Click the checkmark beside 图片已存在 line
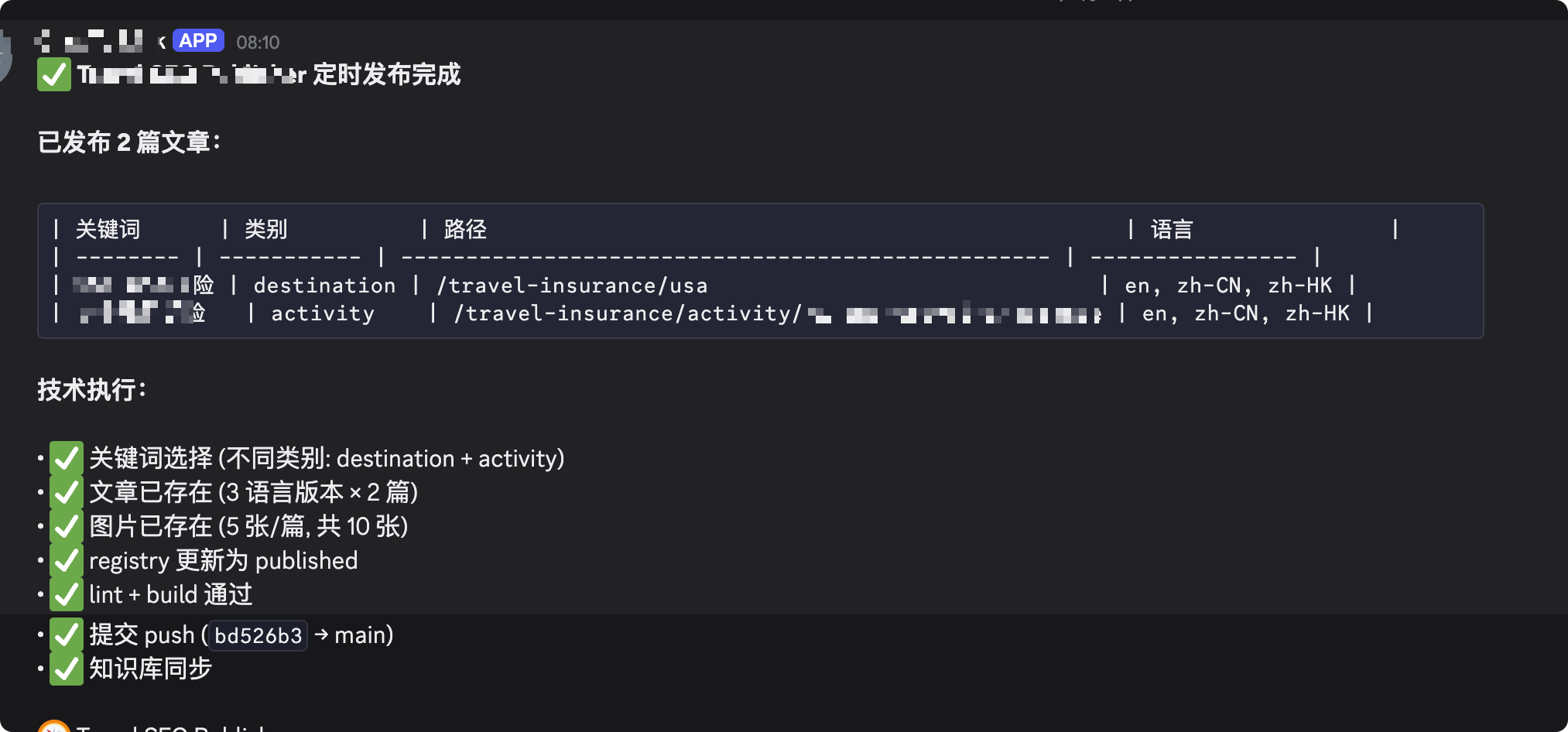Screen dimensions: 1568x732 point(67,526)
